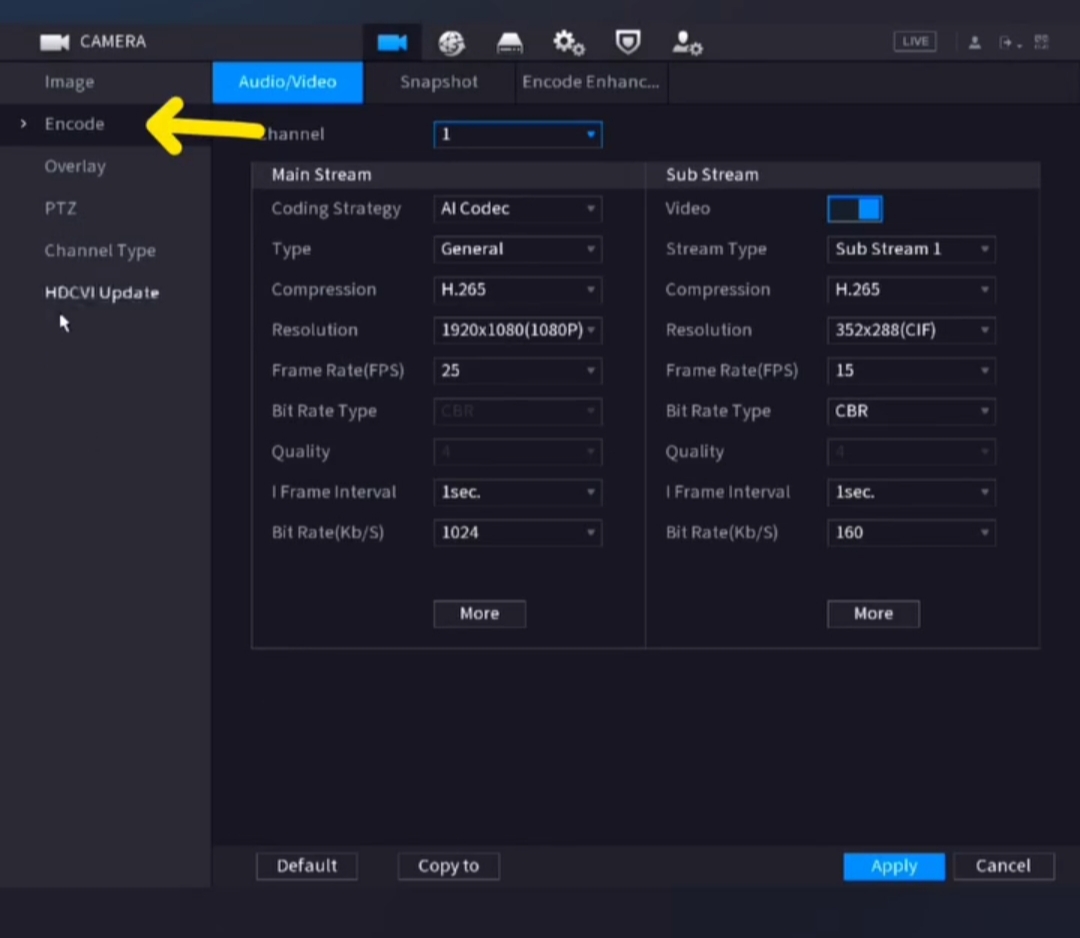Switch to the Audio/Video tab

287,82
